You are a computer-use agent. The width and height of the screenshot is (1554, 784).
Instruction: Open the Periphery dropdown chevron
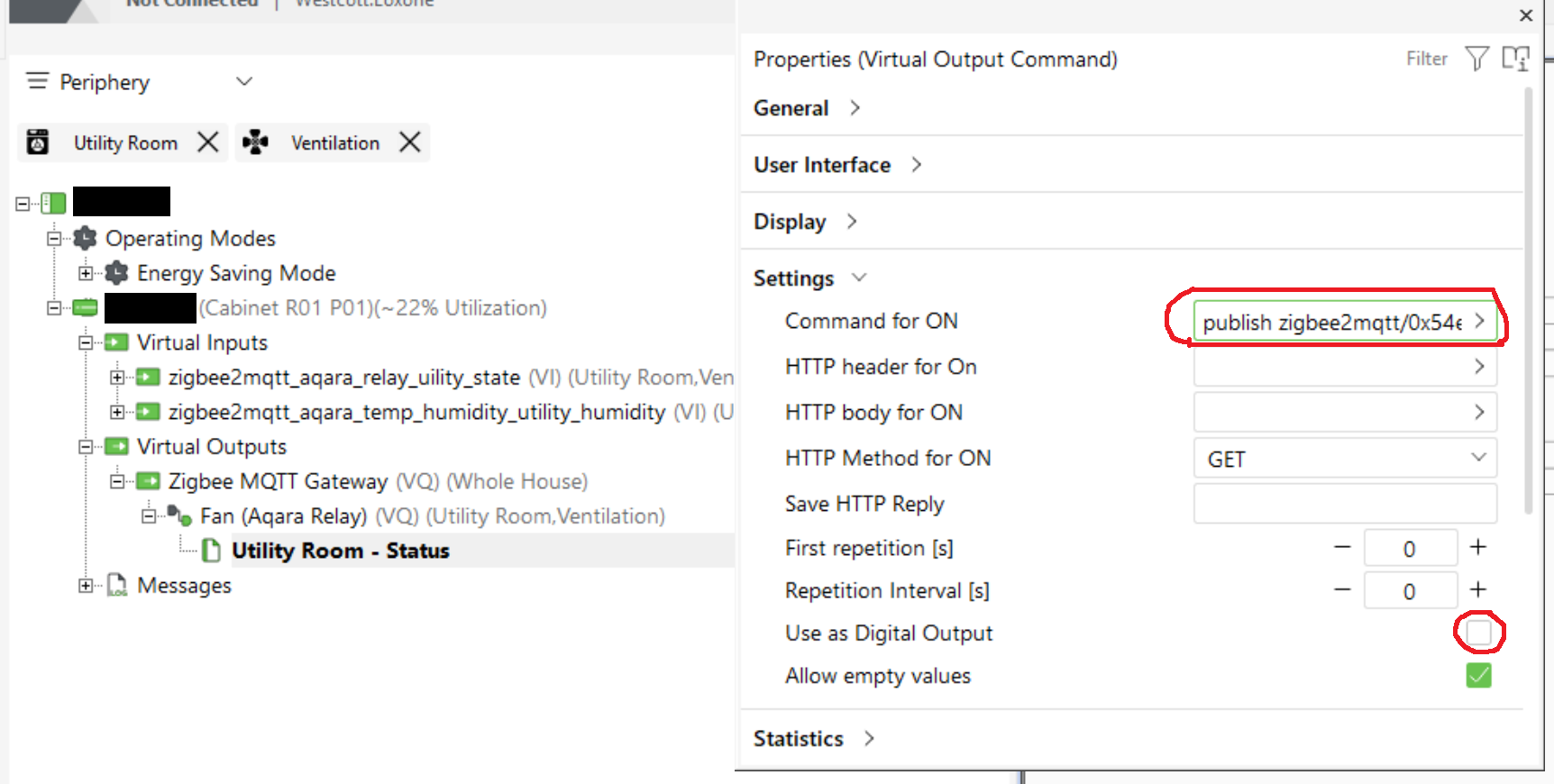pyautogui.click(x=244, y=81)
